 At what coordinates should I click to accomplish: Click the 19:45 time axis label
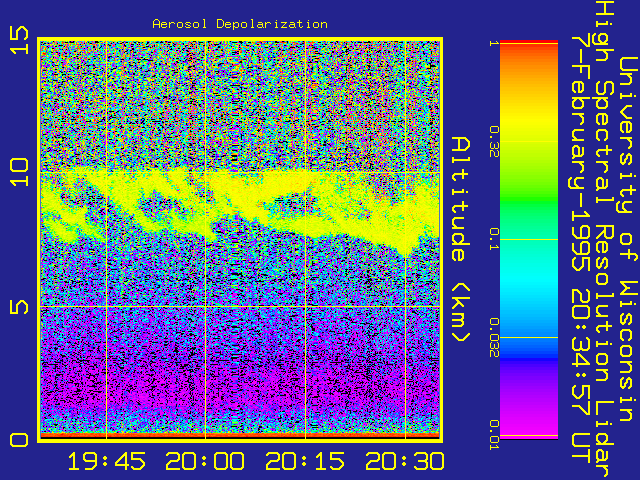click(107, 461)
